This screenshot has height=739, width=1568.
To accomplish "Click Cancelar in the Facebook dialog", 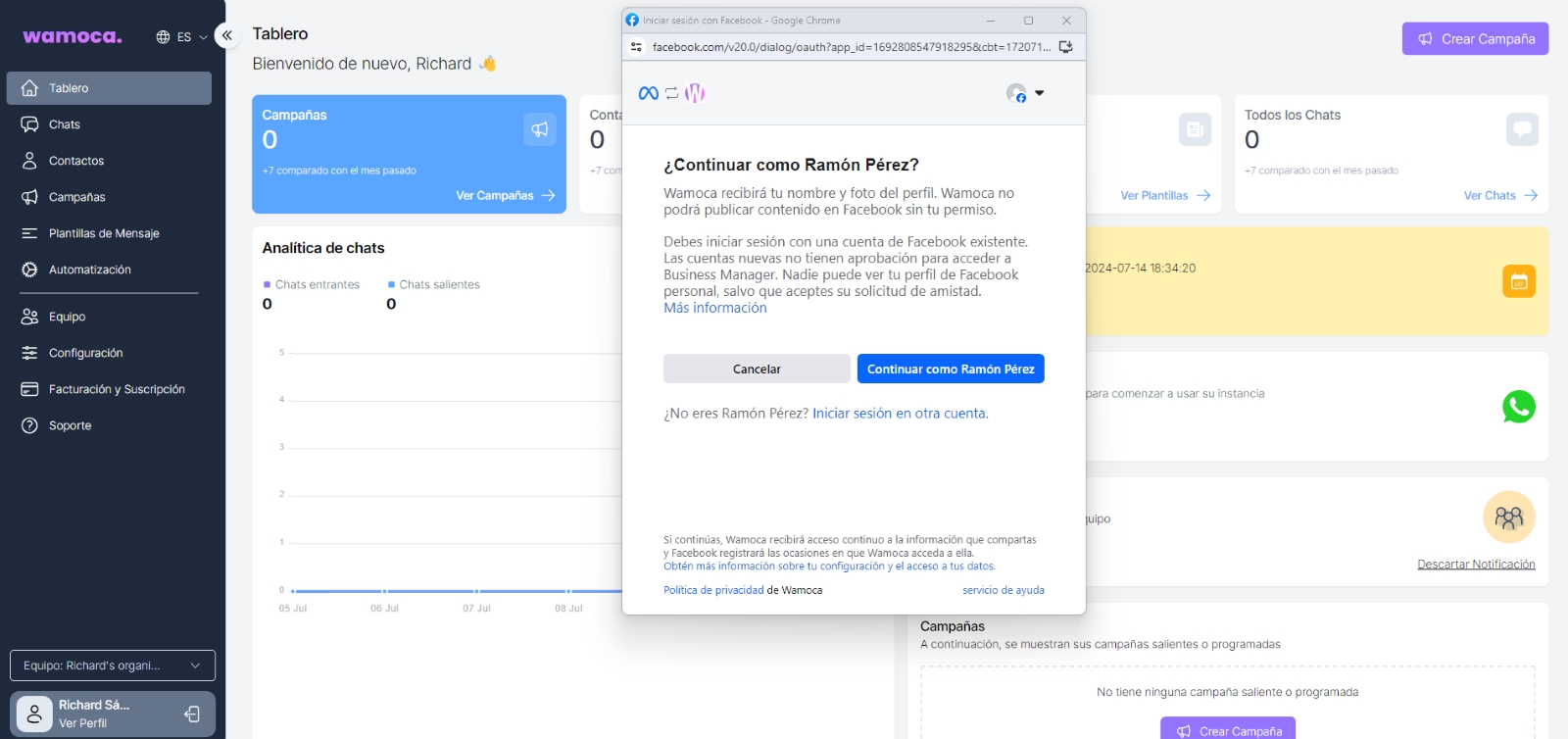I will (x=757, y=369).
